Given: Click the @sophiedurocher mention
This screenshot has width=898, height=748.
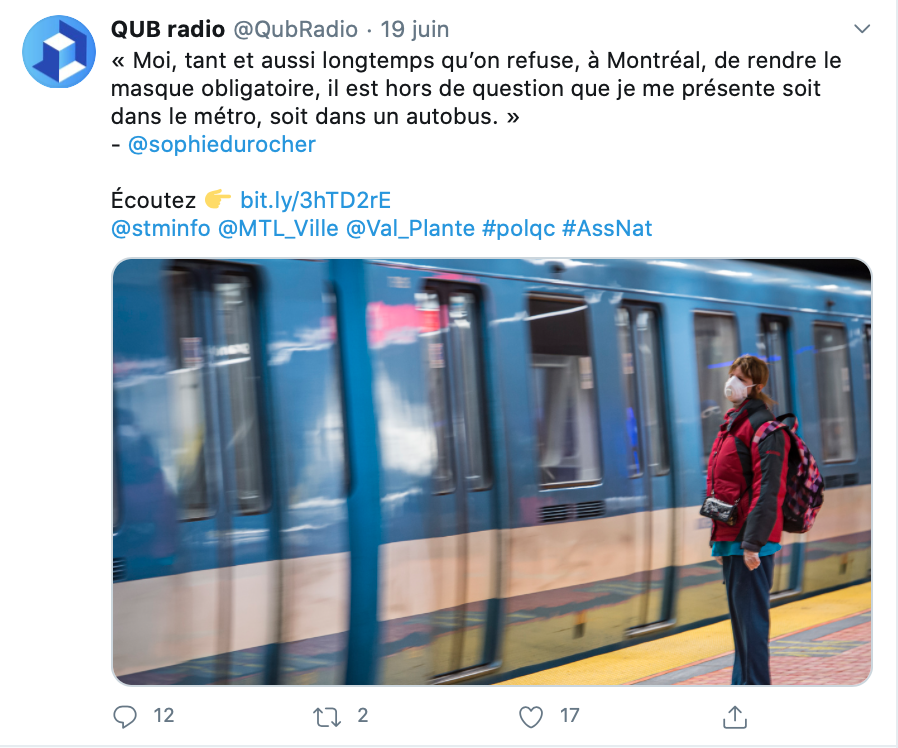Looking at the screenshot, I should pos(222,144).
